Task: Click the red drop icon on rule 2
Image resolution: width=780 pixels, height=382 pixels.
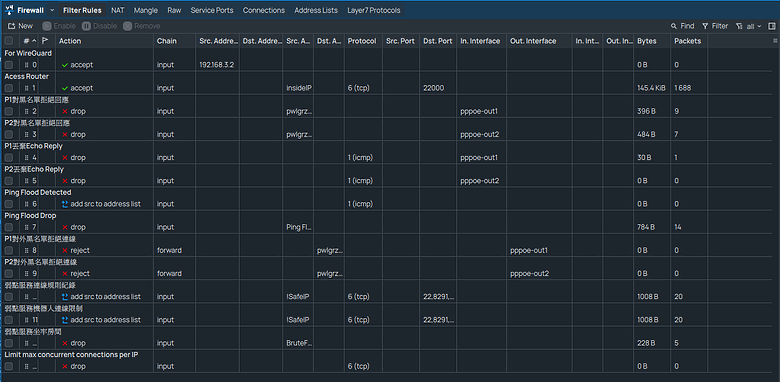Action: pyautogui.click(x=65, y=111)
